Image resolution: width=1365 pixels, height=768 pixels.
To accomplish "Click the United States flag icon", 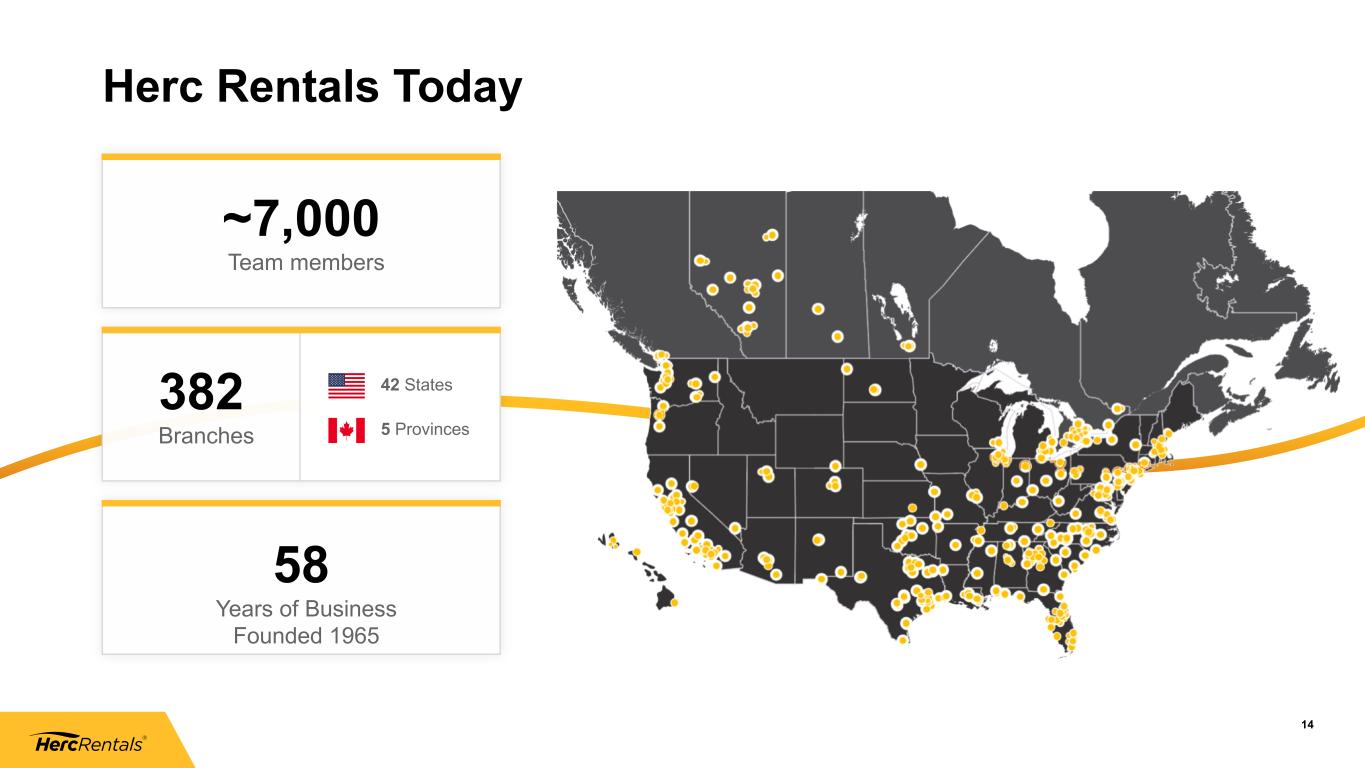I will coord(346,385).
